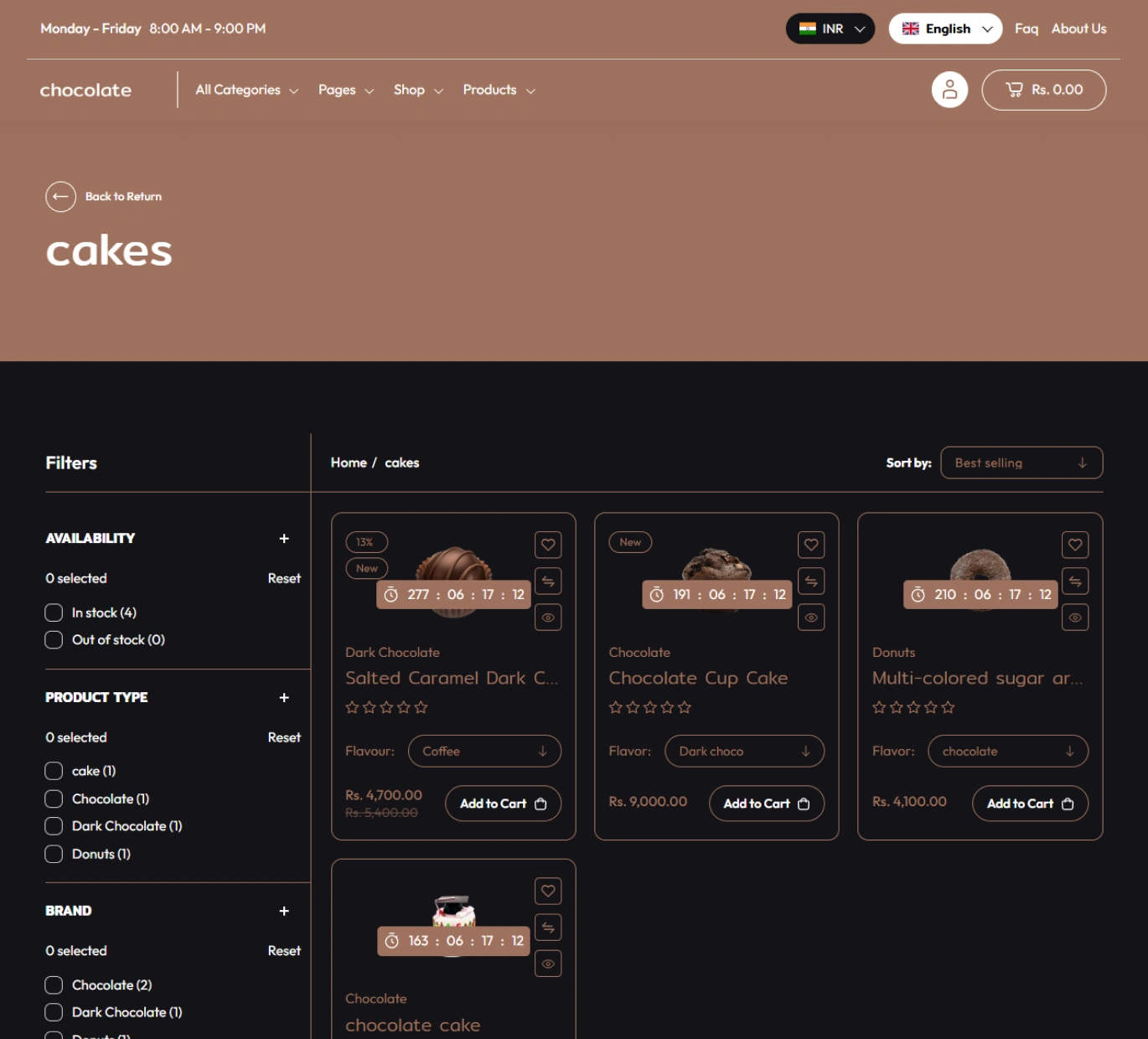The width and height of the screenshot is (1148, 1039).
Task: Open the Shop navigation menu
Action: click(x=417, y=90)
